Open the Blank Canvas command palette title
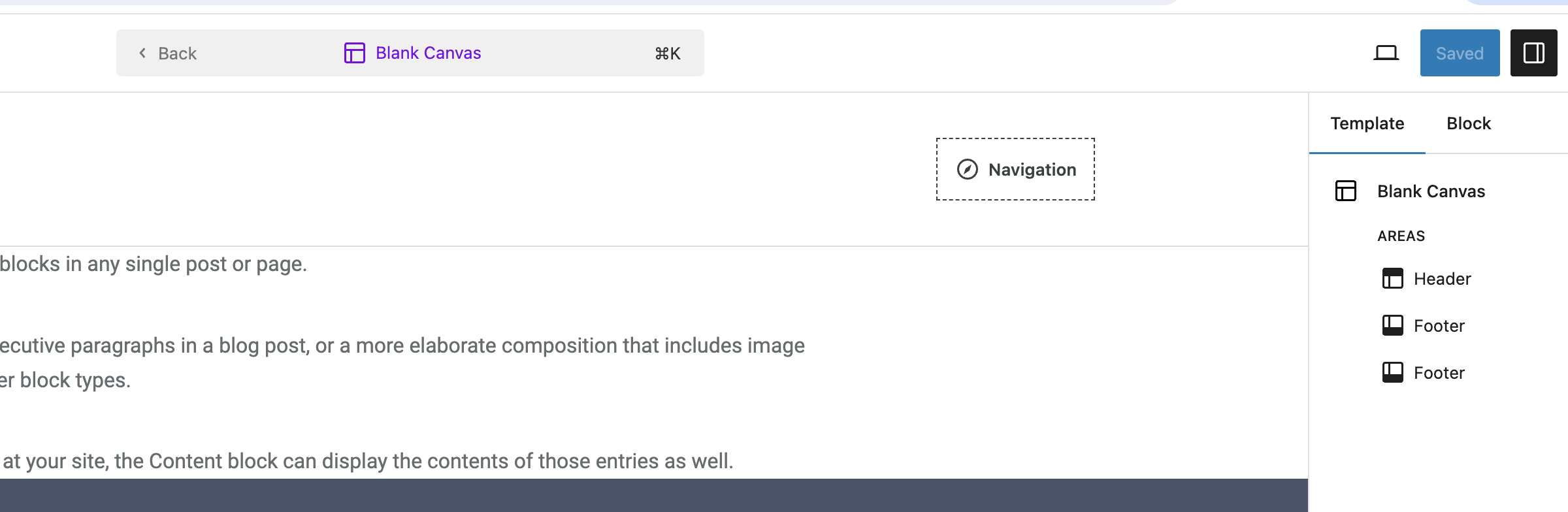1568x512 pixels. coord(429,53)
